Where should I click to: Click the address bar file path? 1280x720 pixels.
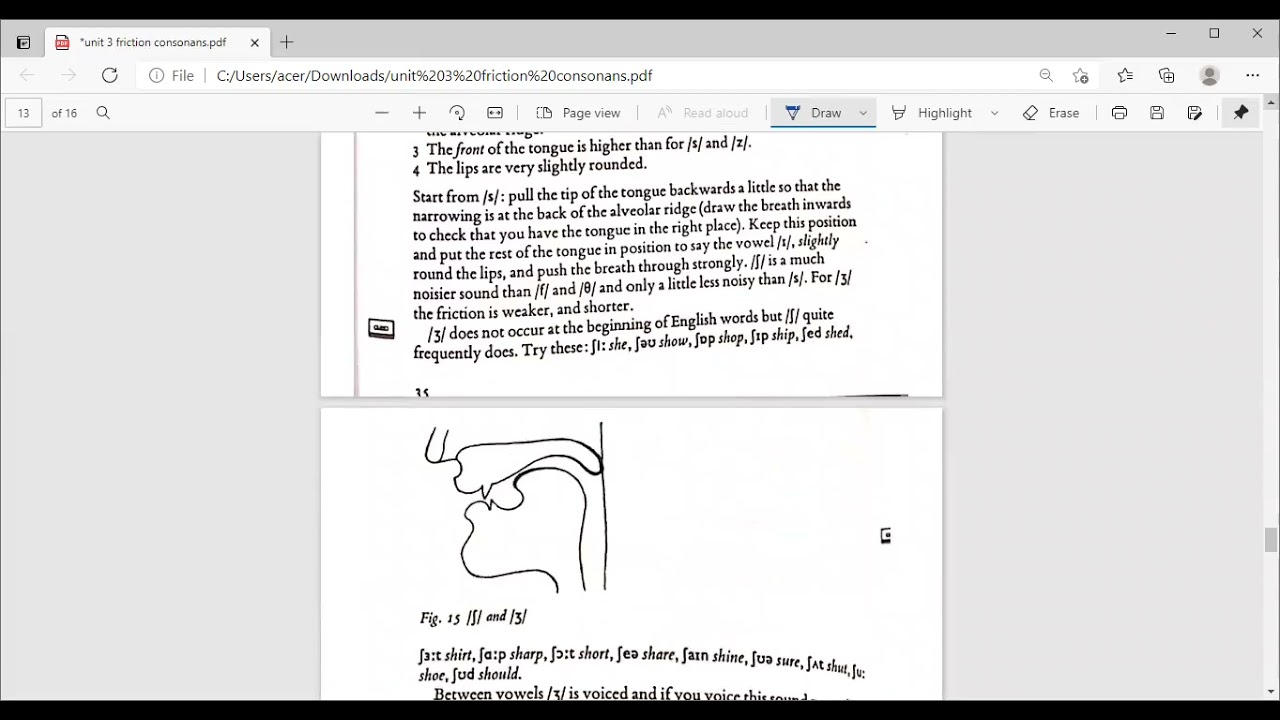[x=434, y=75]
